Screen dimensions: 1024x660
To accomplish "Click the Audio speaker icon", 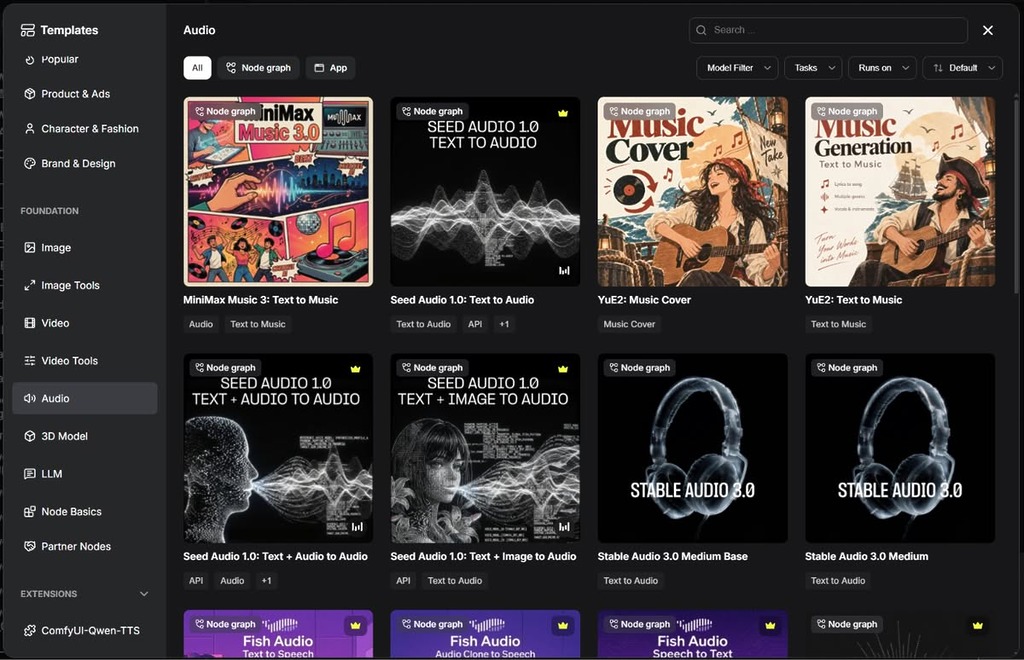I will click(x=29, y=398).
